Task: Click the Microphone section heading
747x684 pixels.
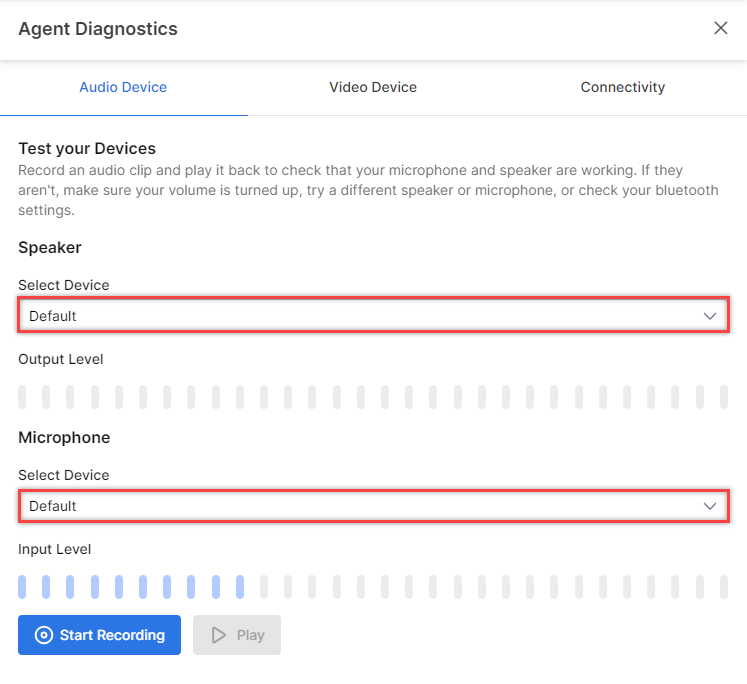Action: (64, 437)
